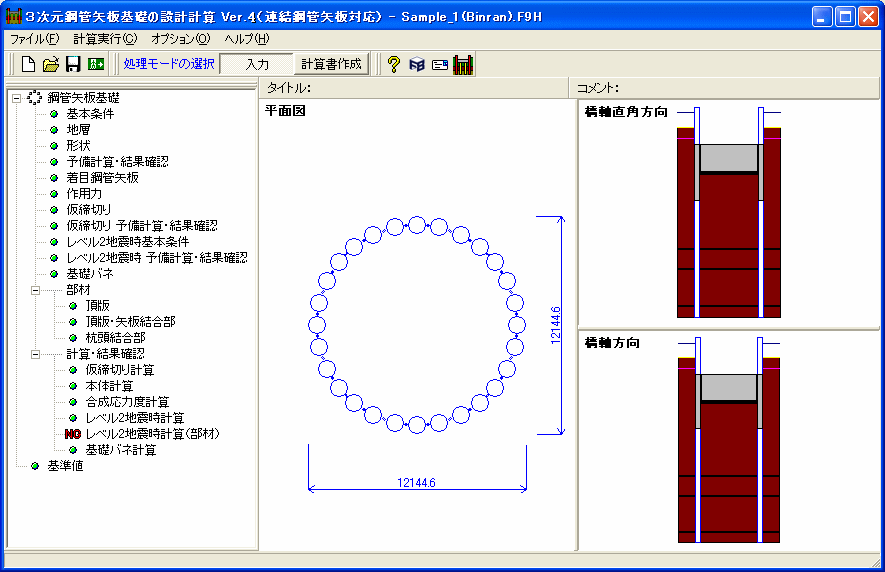Open the 計算実行(C) menu
The image size is (885, 572).
(105, 39)
